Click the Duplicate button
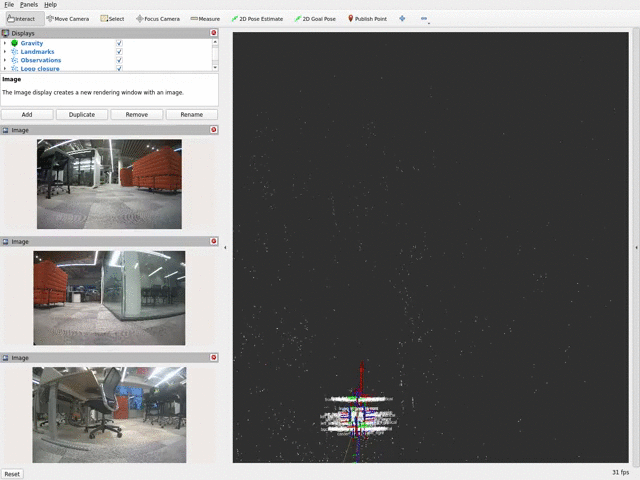Screen dimensions: 640x480 pyautogui.click(x=82, y=115)
